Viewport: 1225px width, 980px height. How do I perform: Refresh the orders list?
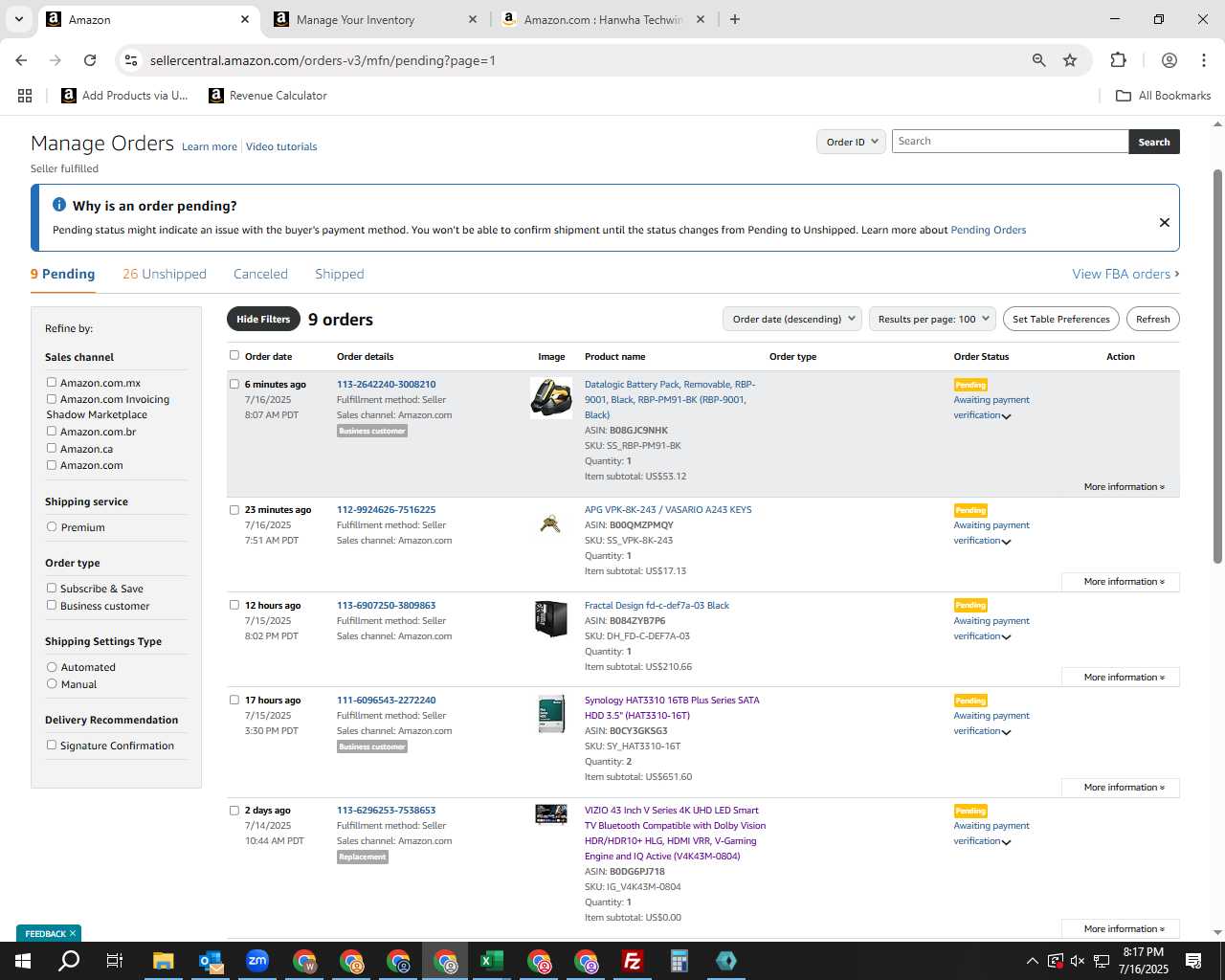pyautogui.click(x=1153, y=319)
